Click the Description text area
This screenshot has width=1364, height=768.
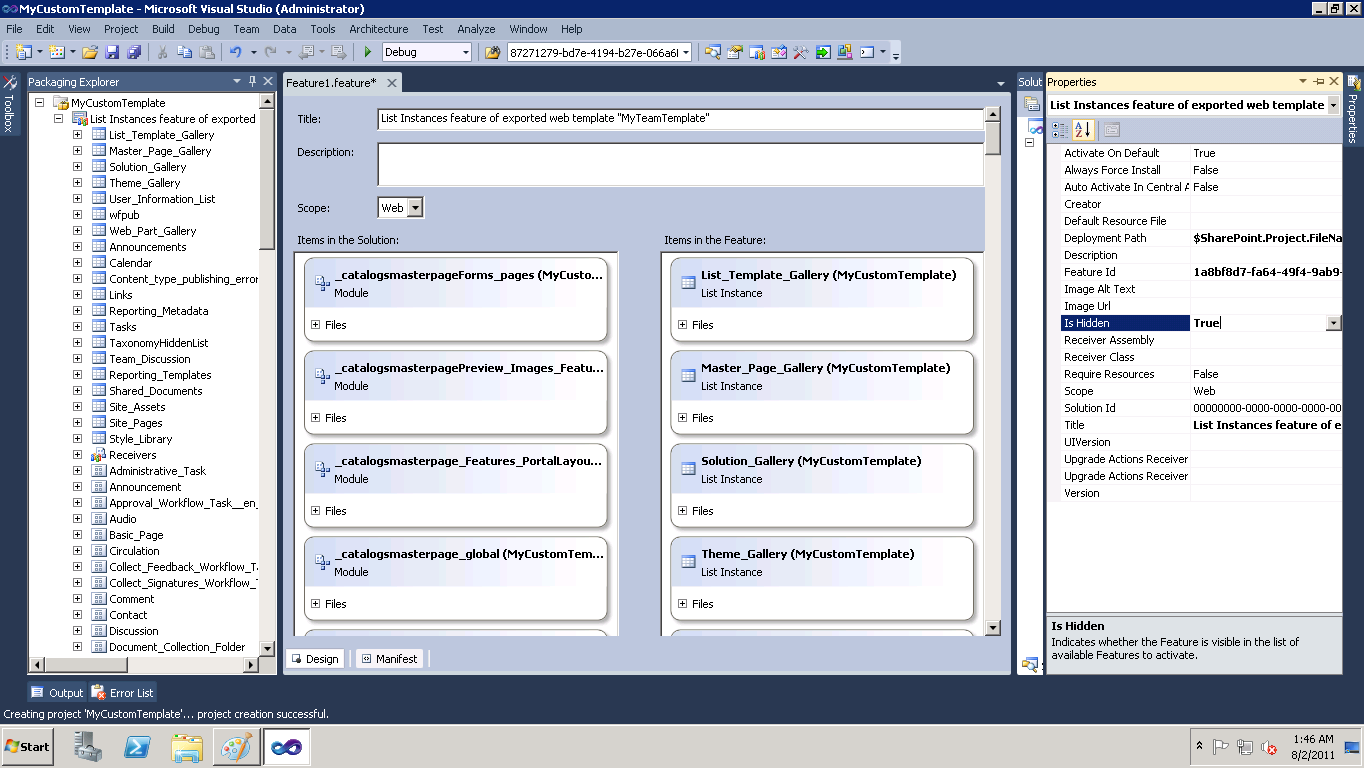coord(680,164)
